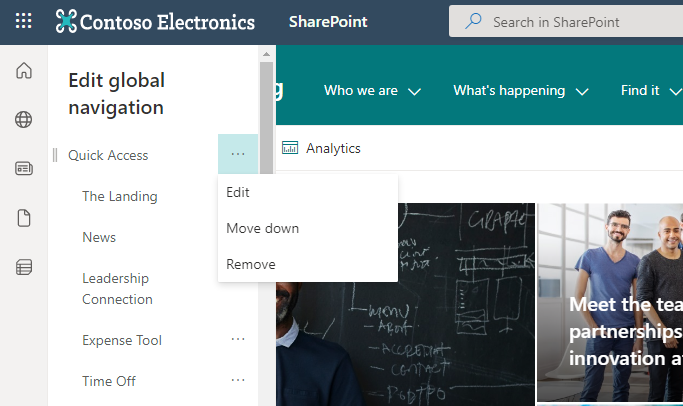
Task: Open the app launcher waffle icon
Action: 24,21
